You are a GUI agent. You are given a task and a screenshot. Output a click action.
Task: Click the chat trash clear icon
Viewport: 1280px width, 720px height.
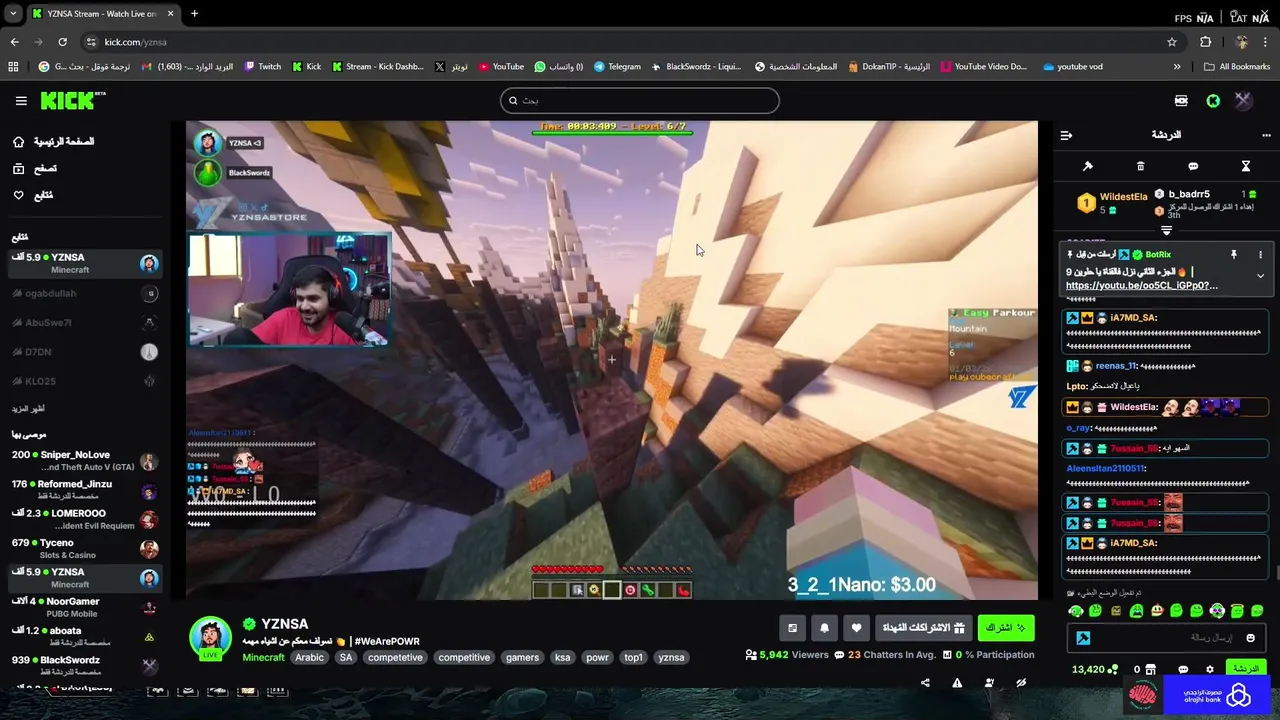click(x=1140, y=166)
